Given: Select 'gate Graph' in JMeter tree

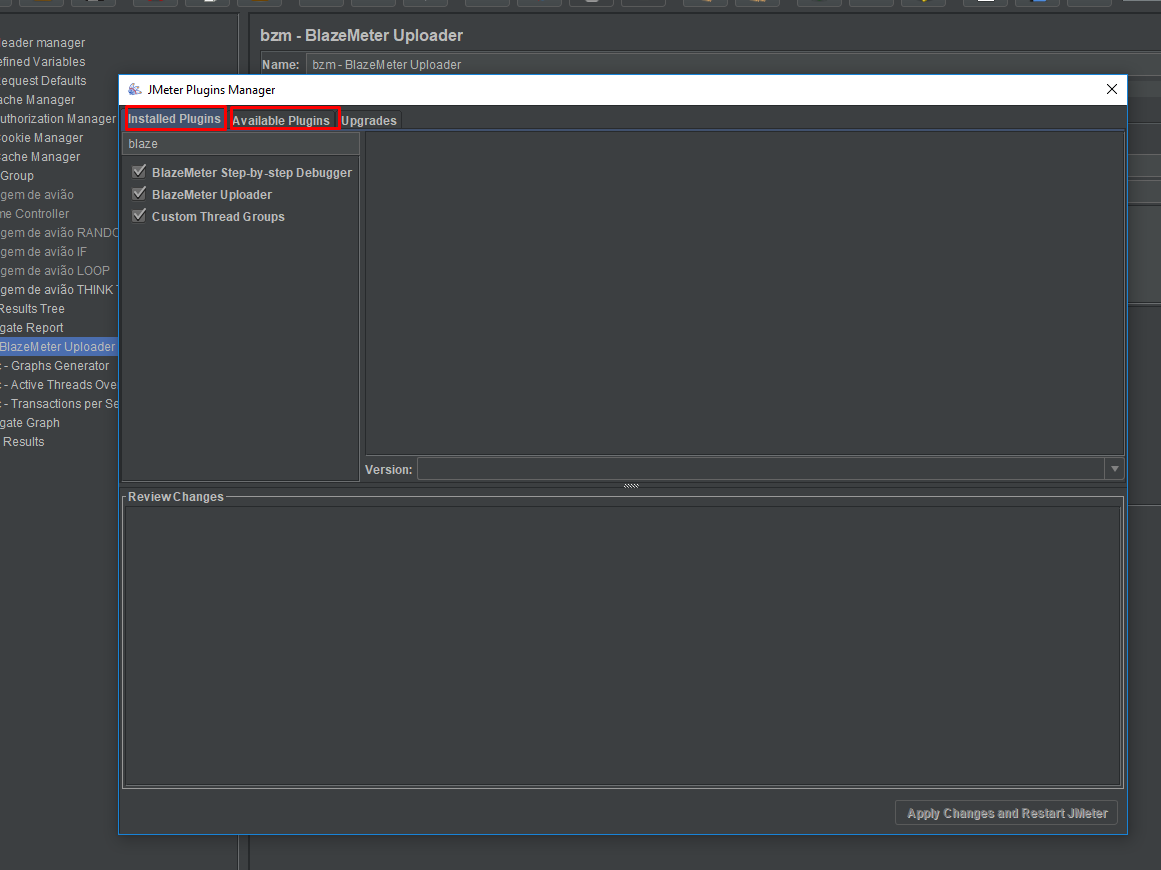Looking at the screenshot, I should tap(30, 423).
